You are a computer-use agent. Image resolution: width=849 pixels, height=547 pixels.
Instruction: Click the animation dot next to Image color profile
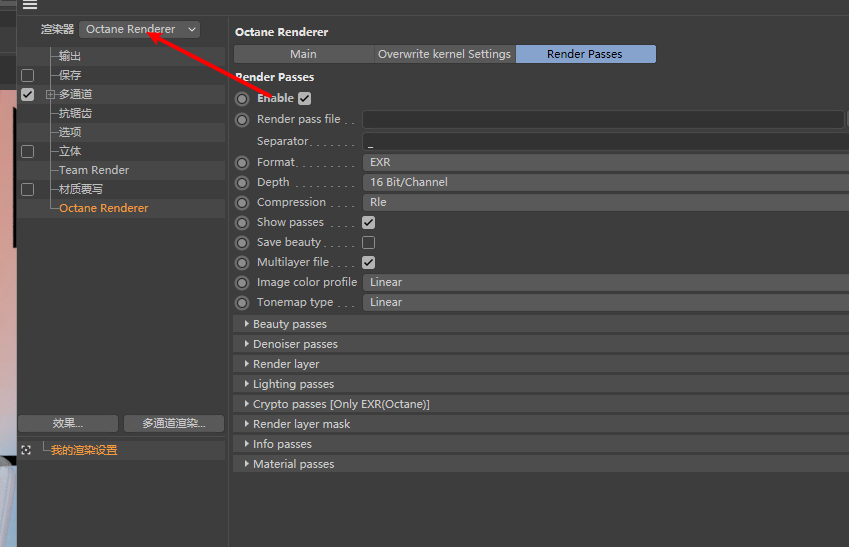click(x=242, y=283)
